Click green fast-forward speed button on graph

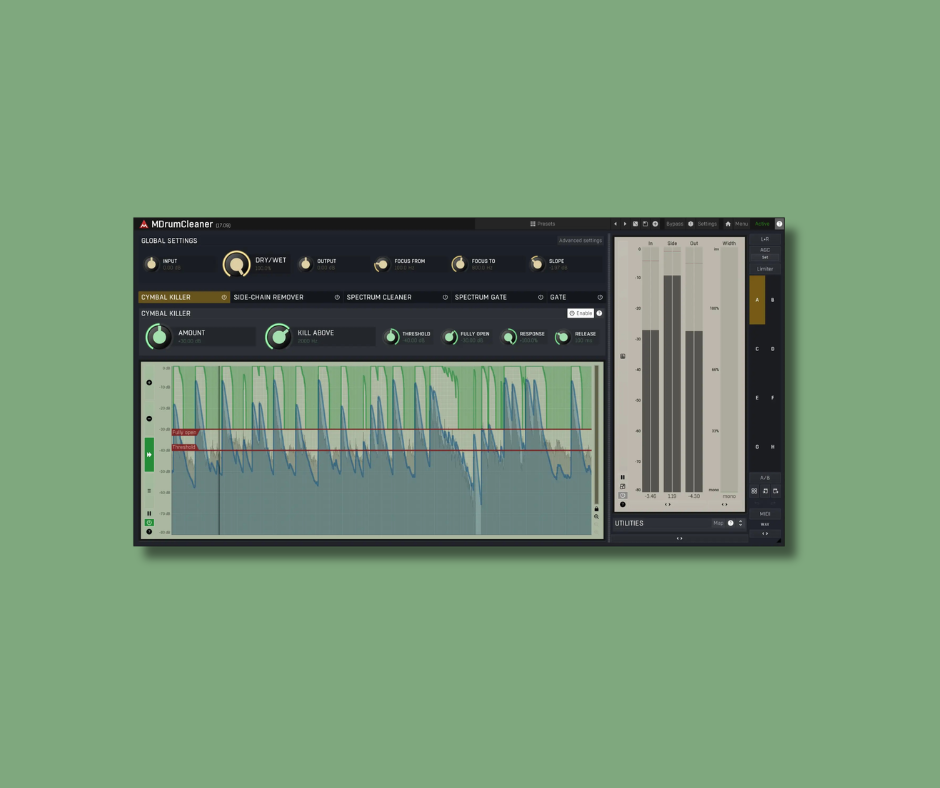[149, 455]
